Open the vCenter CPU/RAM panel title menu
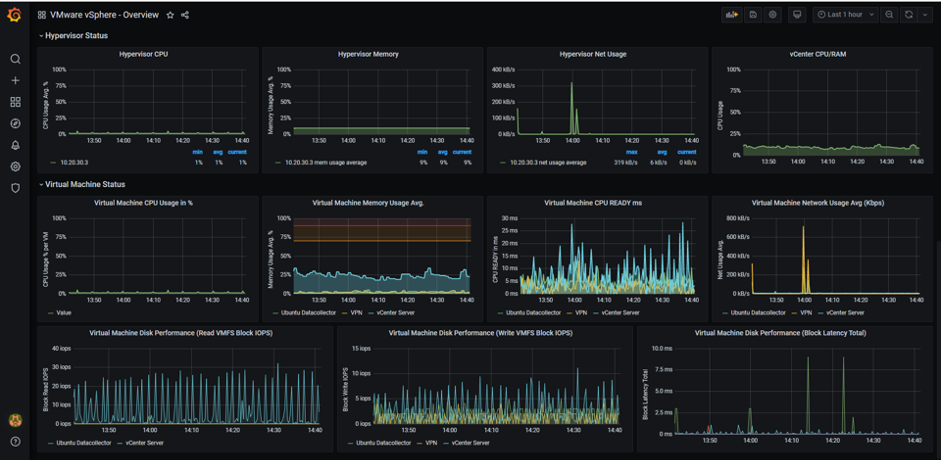941x460 pixels. click(x=818, y=54)
